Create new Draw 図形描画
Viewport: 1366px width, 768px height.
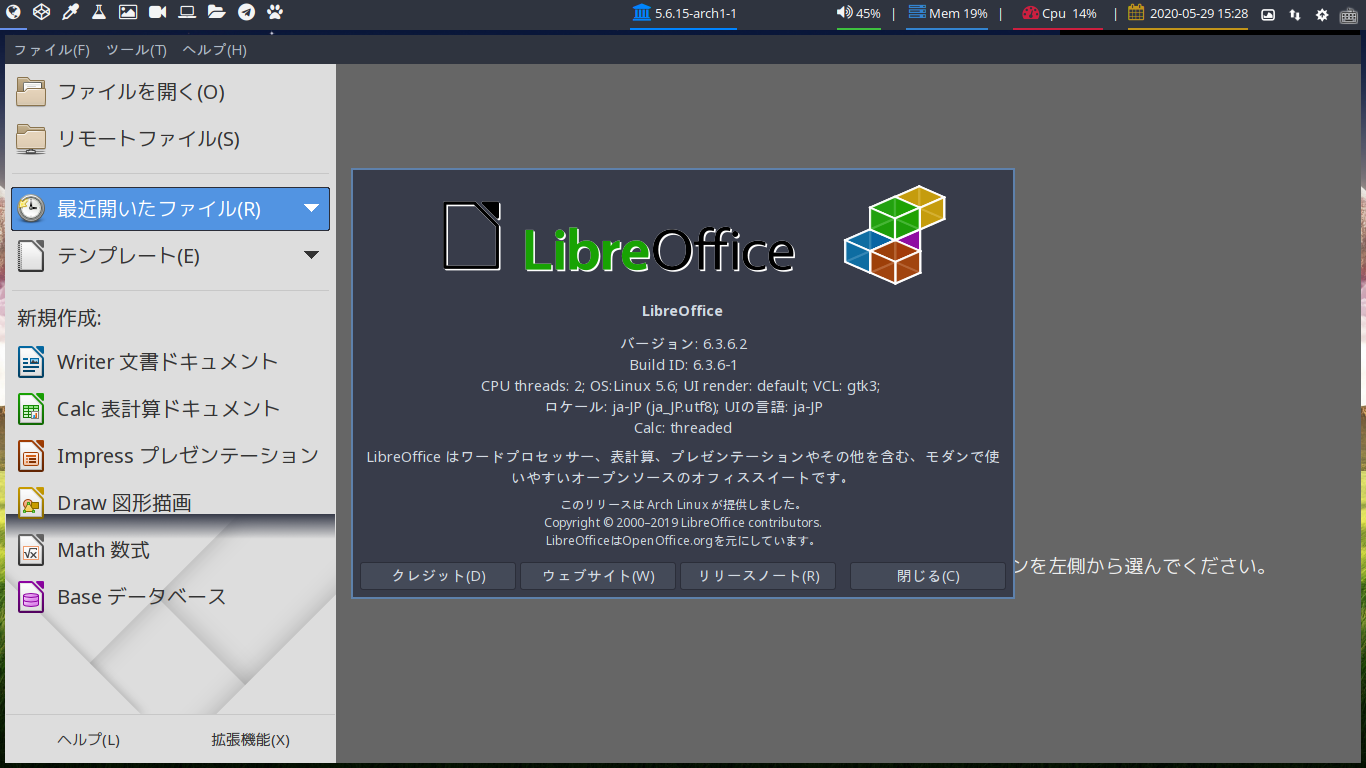(170, 503)
